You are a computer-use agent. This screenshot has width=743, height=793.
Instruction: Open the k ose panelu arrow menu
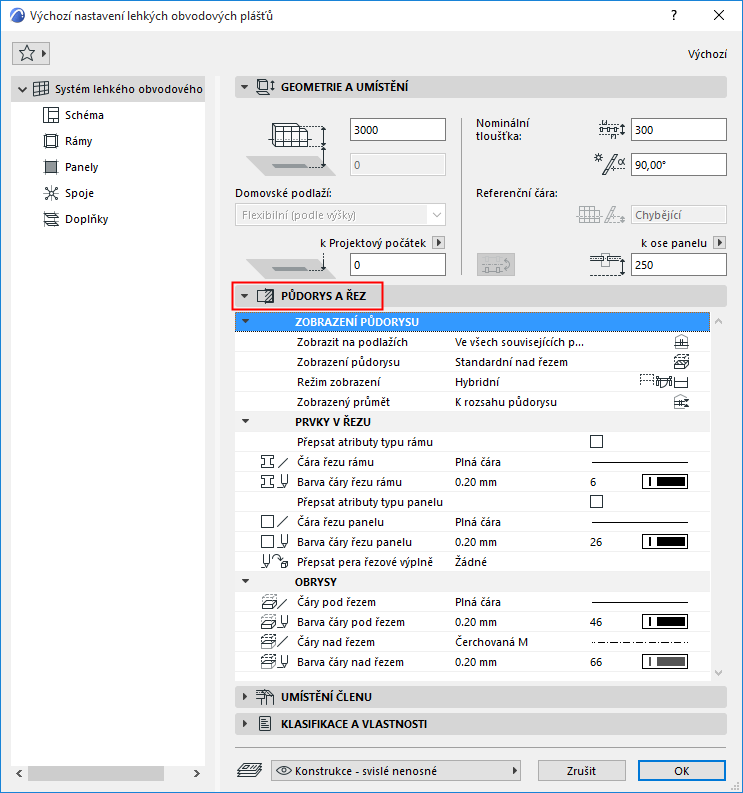pos(719,243)
